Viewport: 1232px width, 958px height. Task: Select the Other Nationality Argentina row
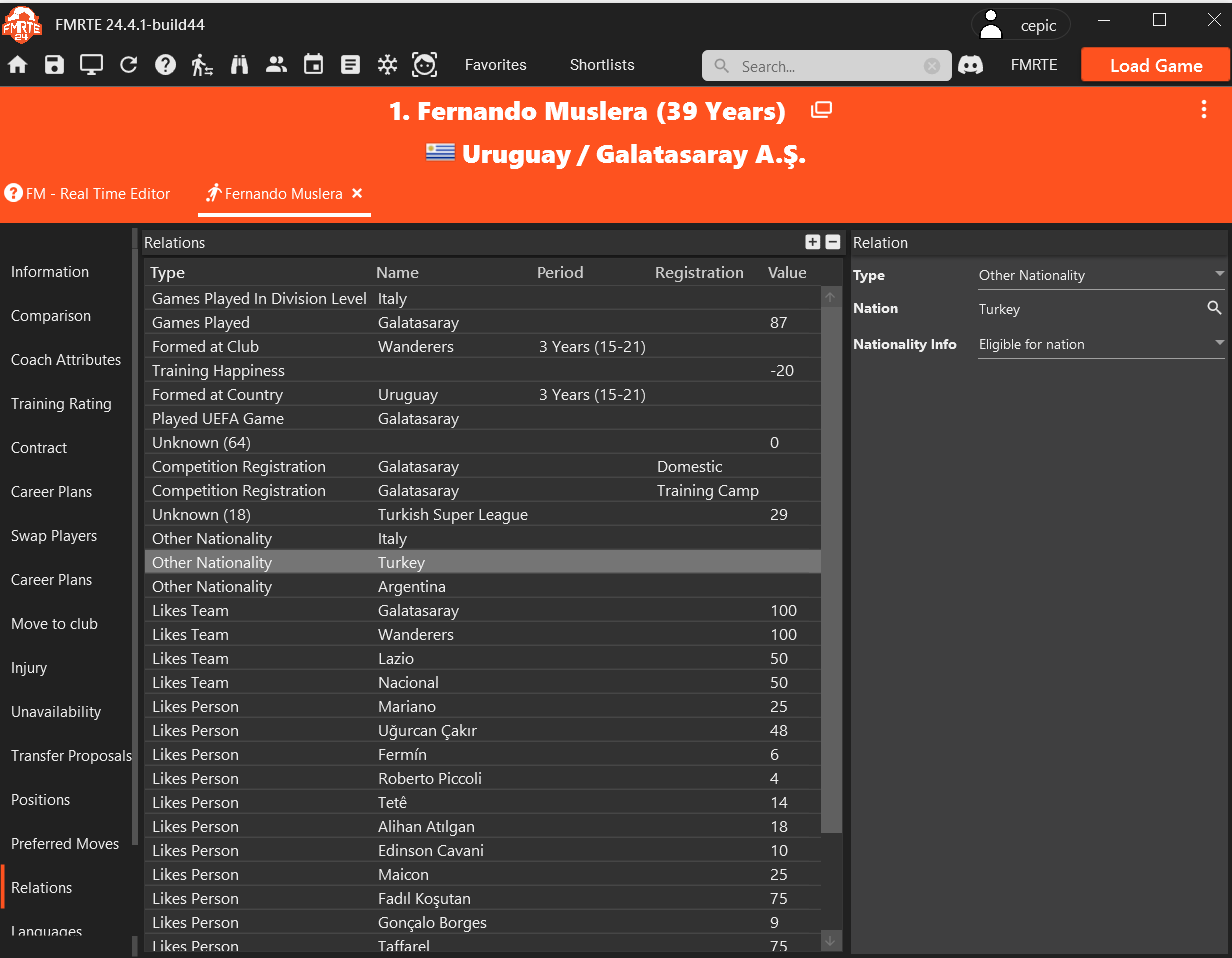coord(483,587)
